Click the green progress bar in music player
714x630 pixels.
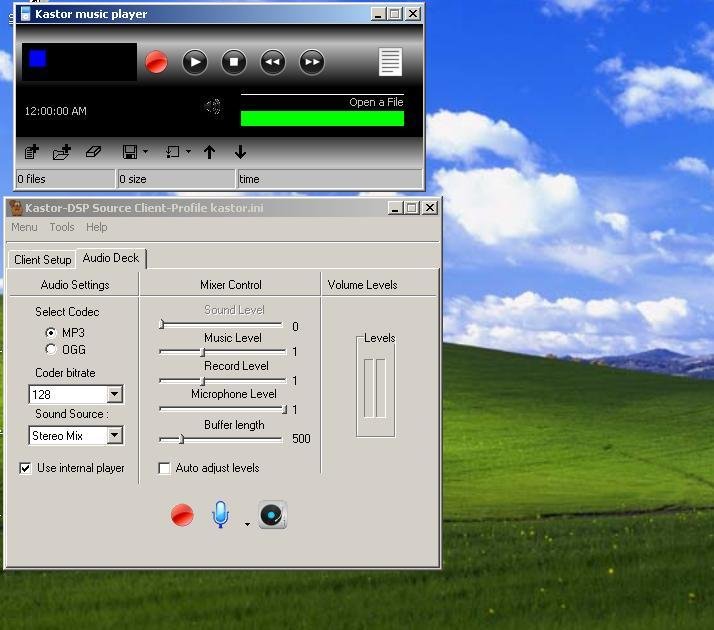point(322,118)
